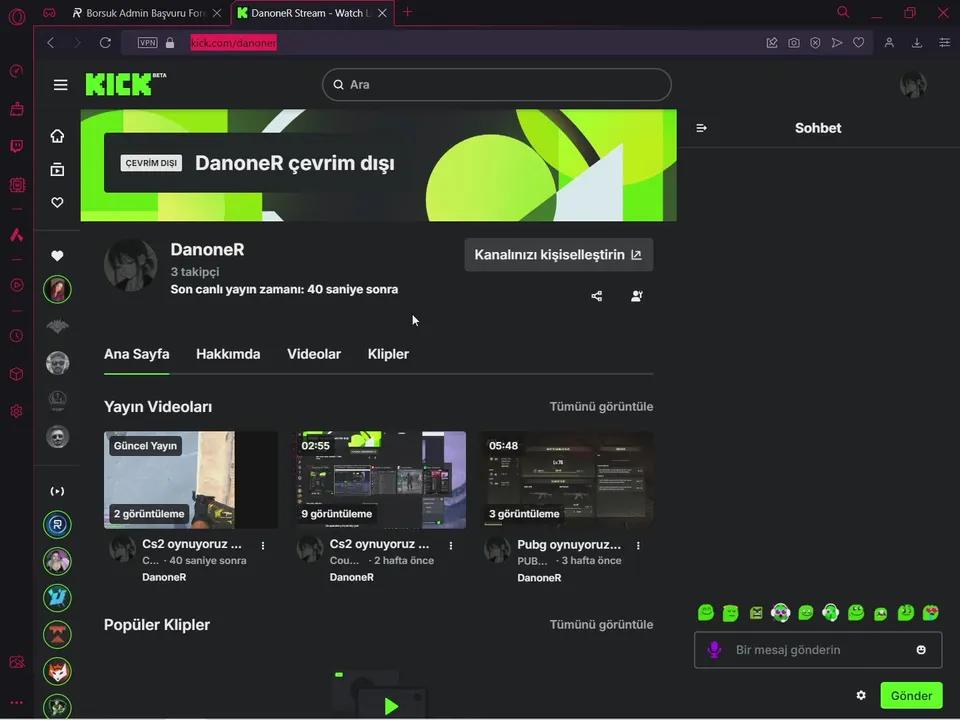Send message with Gönder button
The height and width of the screenshot is (720, 960).
[911, 696]
